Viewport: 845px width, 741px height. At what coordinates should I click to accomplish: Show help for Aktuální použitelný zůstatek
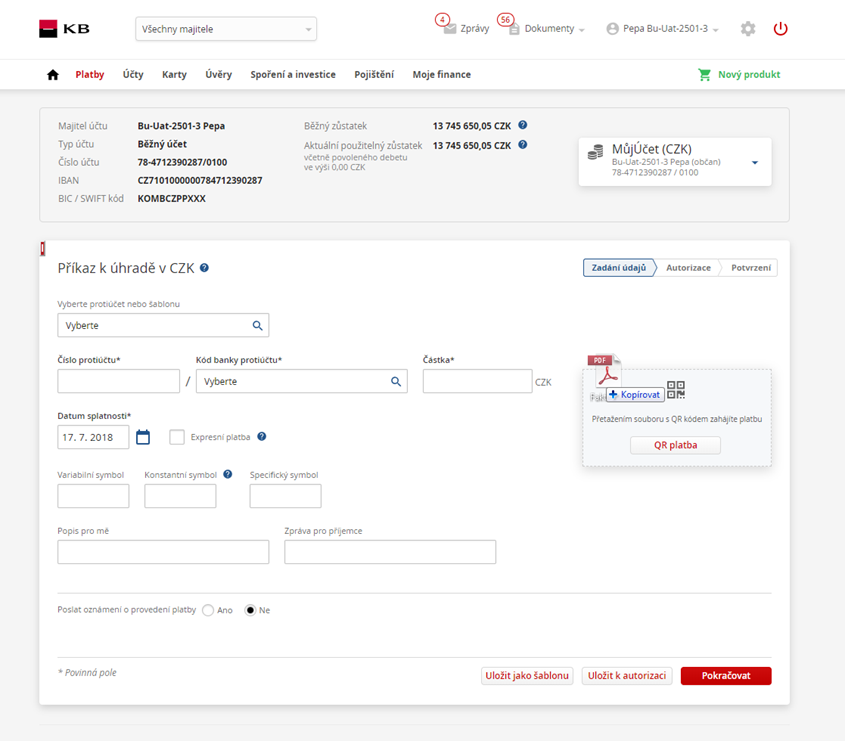(523, 144)
